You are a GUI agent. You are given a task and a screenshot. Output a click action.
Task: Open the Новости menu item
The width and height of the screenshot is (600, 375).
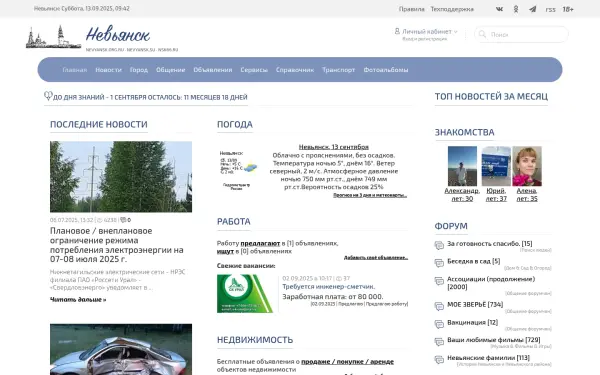pos(108,70)
